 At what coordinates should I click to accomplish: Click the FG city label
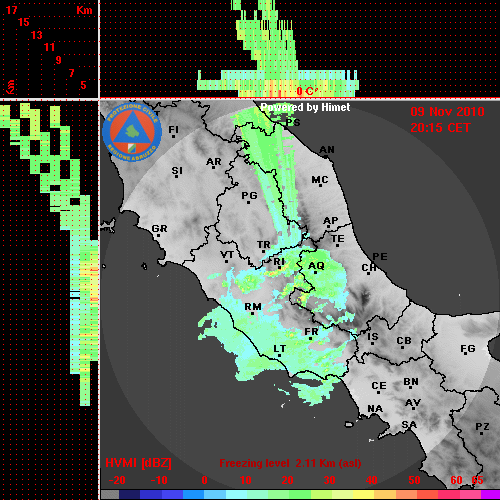[x=468, y=349]
